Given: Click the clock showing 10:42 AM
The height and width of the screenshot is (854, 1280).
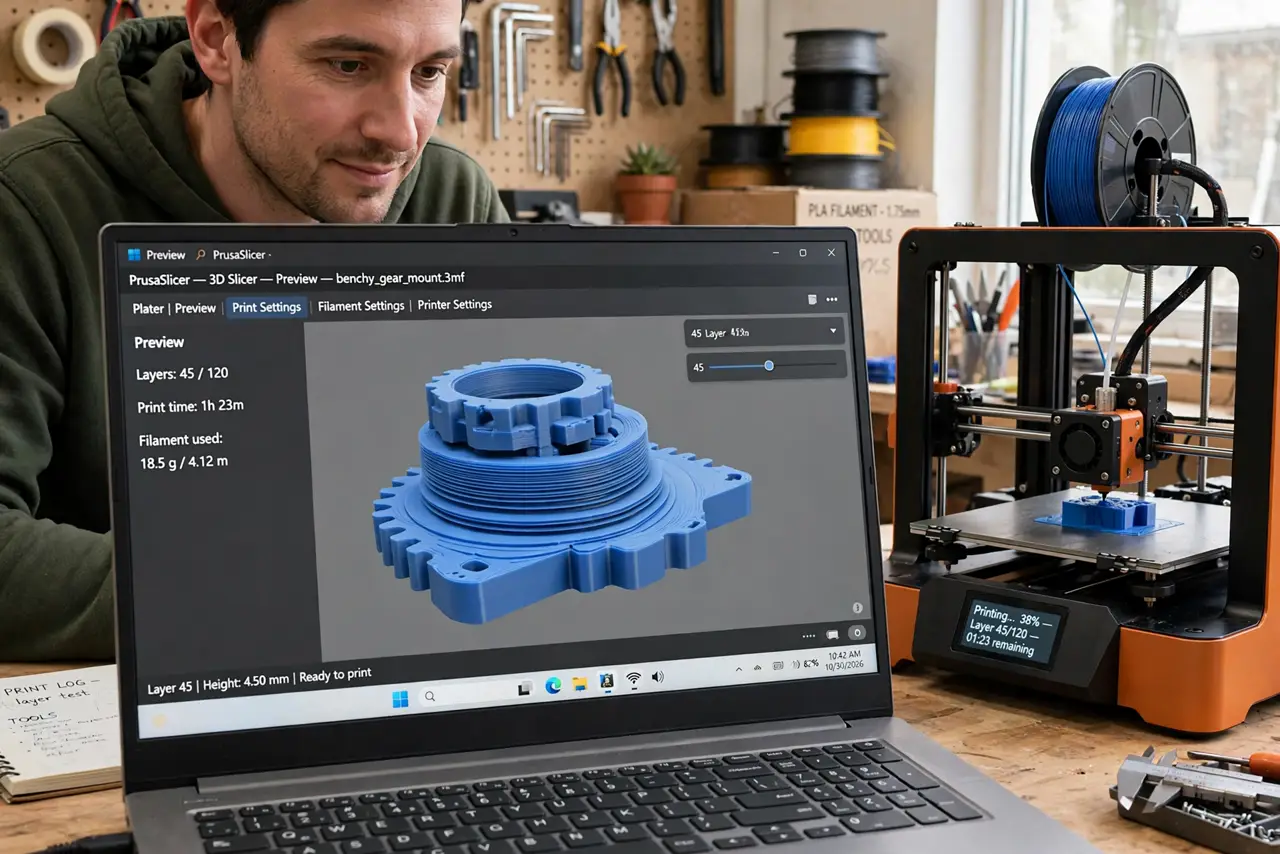Looking at the screenshot, I should coord(846,653).
